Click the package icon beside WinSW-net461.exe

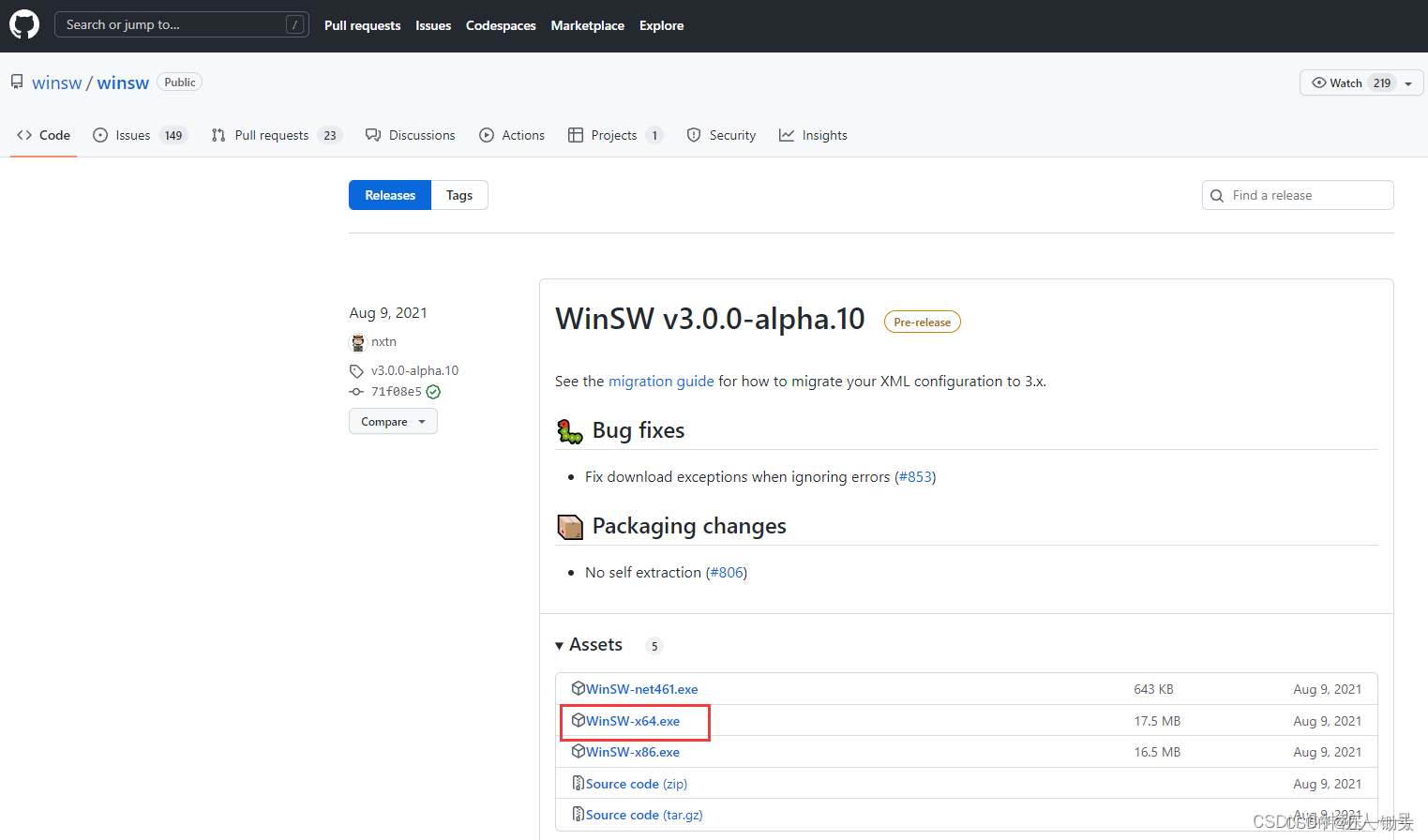coord(579,688)
